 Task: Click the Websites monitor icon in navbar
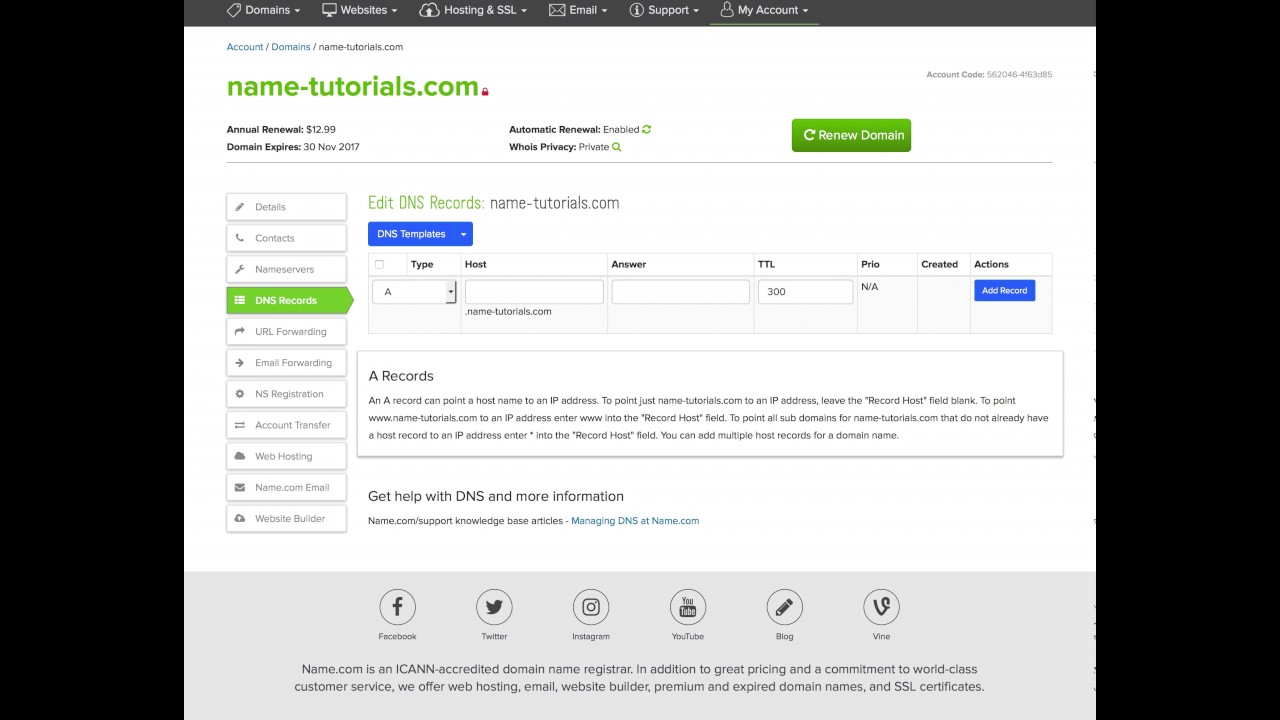pyautogui.click(x=329, y=10)
